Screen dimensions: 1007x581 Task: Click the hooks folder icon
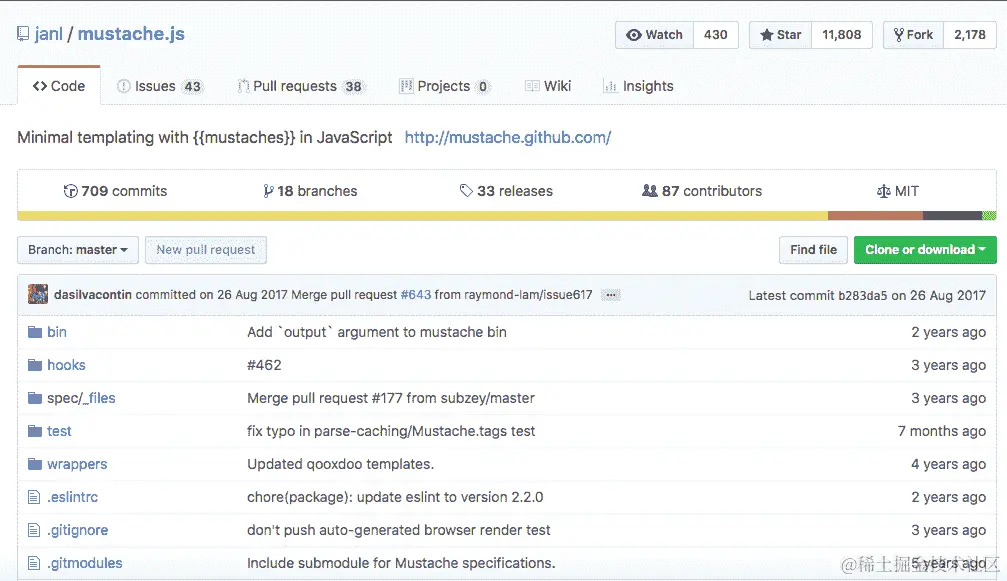point(35,365)
